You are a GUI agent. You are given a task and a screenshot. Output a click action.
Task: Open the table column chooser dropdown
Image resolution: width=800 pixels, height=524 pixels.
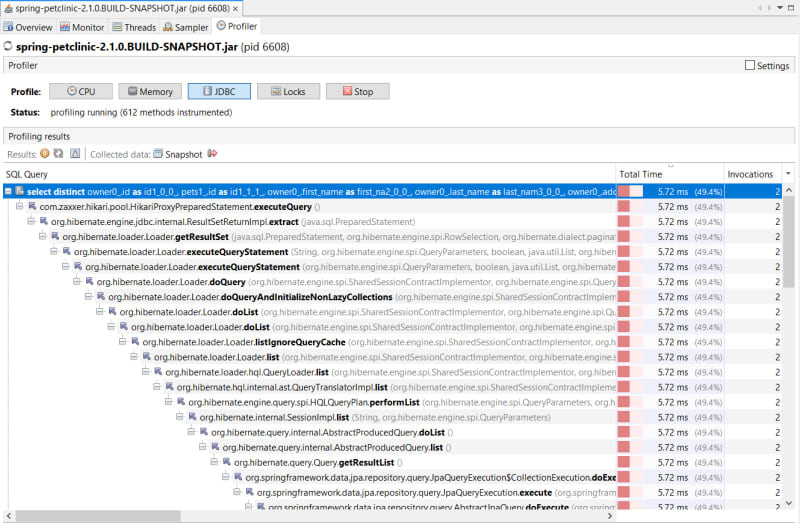click(x=789, y=174)
